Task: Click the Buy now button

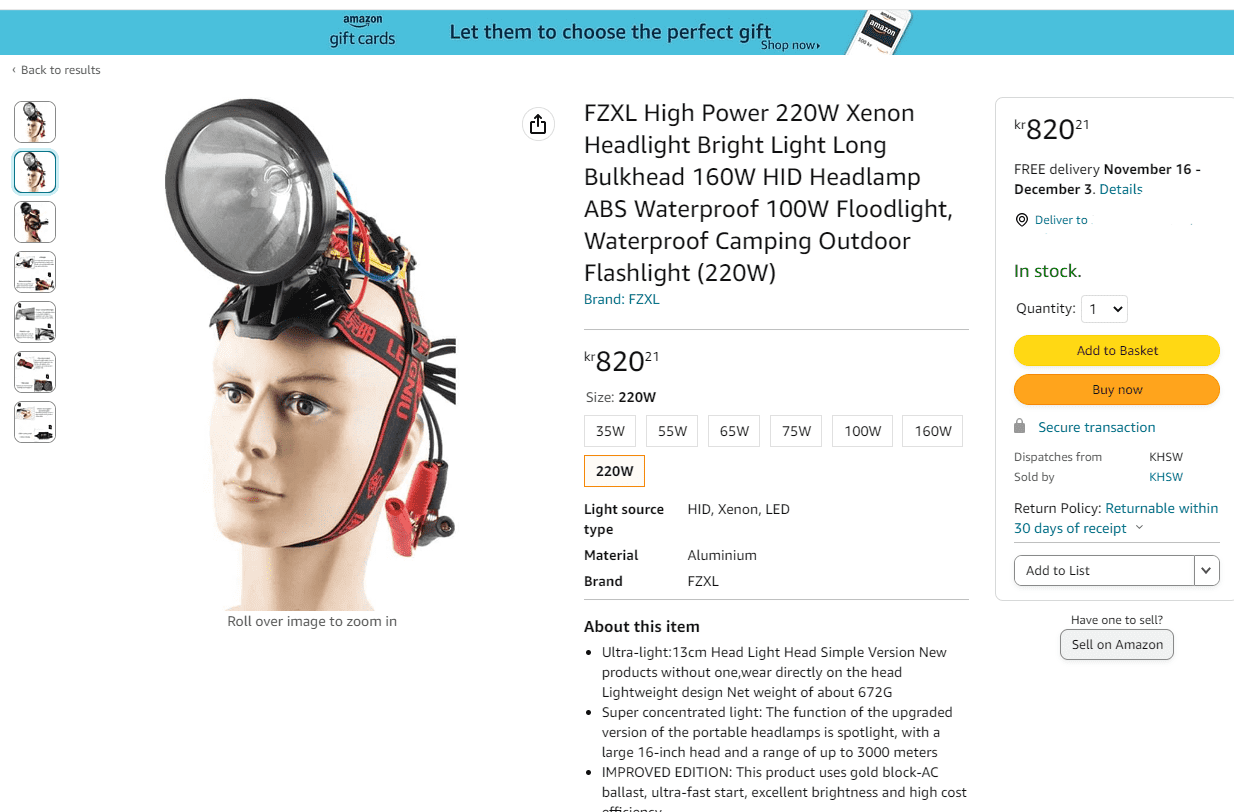Action: 1117,390
